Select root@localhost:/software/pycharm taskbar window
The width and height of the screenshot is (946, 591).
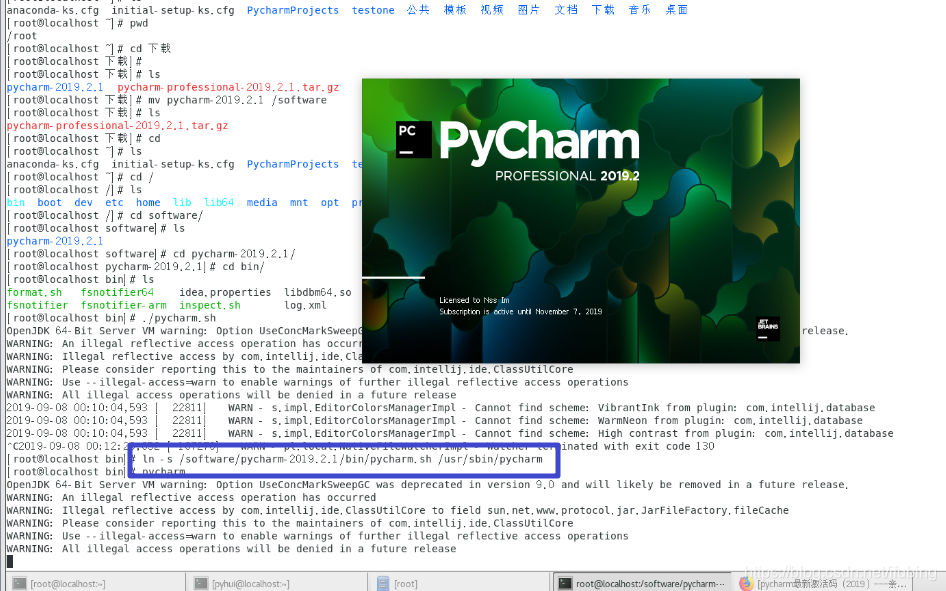tap(643, 583)
